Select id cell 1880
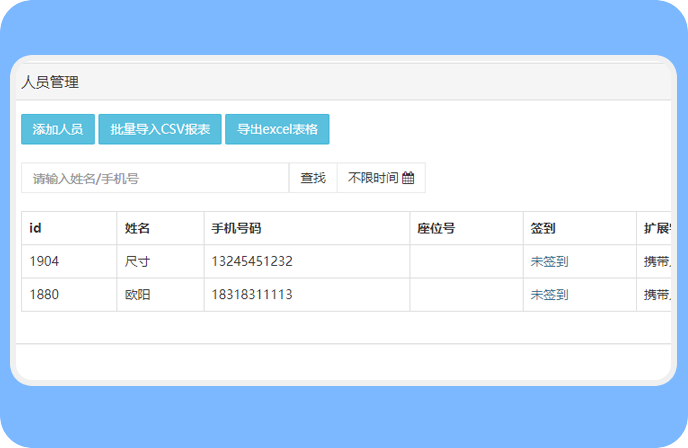Viewport: 688px width, 448px height. point(69,294)
